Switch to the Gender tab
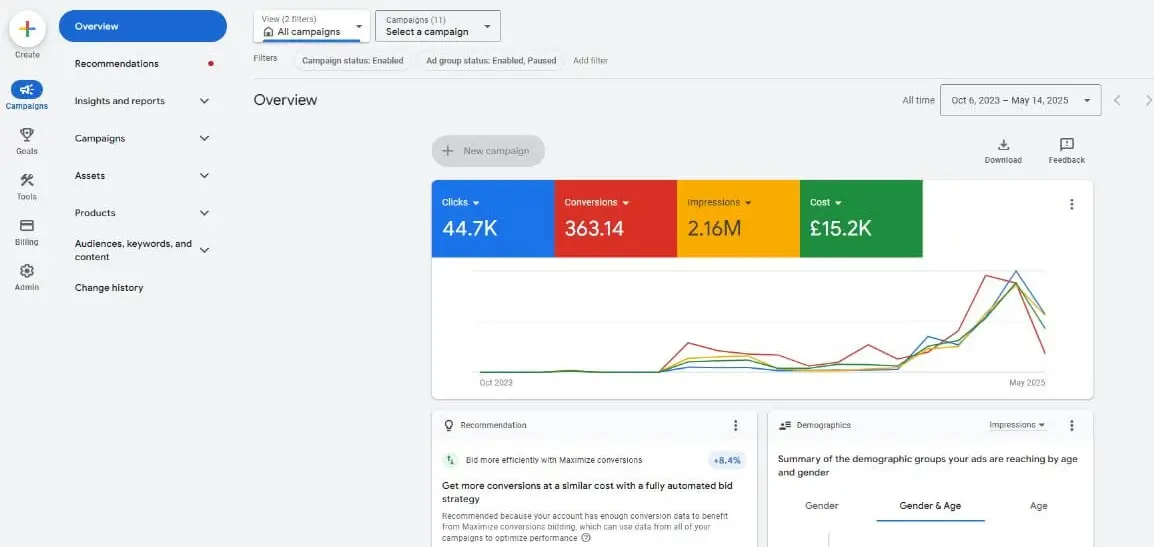The width and height of the screenshot is (1154, 547). tap(821, 506)
